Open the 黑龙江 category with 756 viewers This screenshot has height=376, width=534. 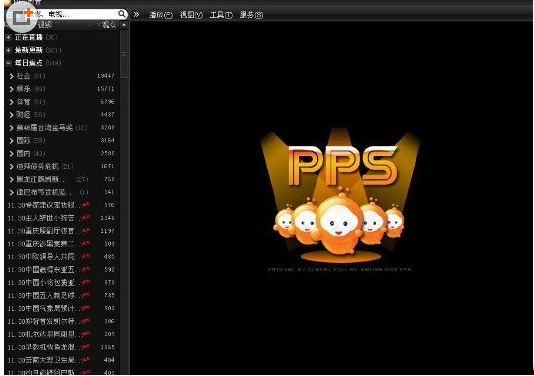pos(62,179)
